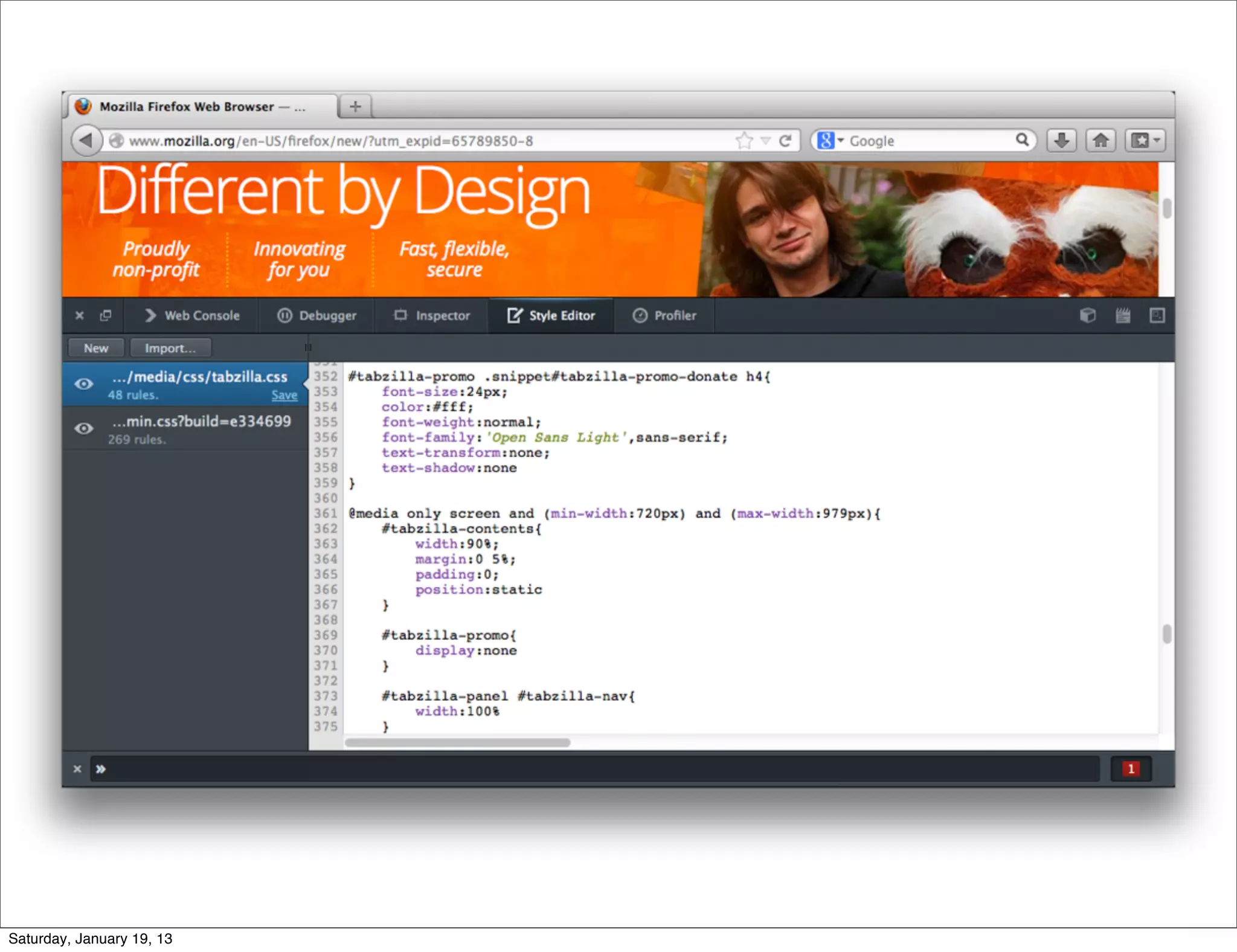1237x952 pixels.
Task: Click the browser back arrow button
Action: [x=86, y=141]
